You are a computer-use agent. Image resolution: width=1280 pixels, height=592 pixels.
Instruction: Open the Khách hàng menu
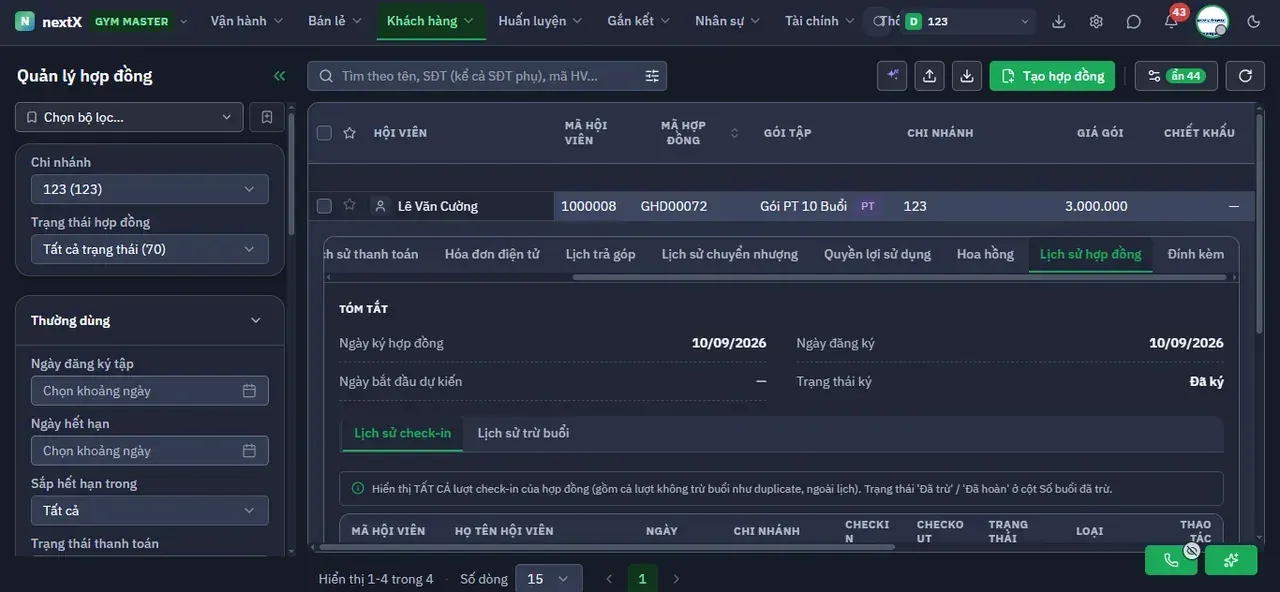click(x=430, y=21)
